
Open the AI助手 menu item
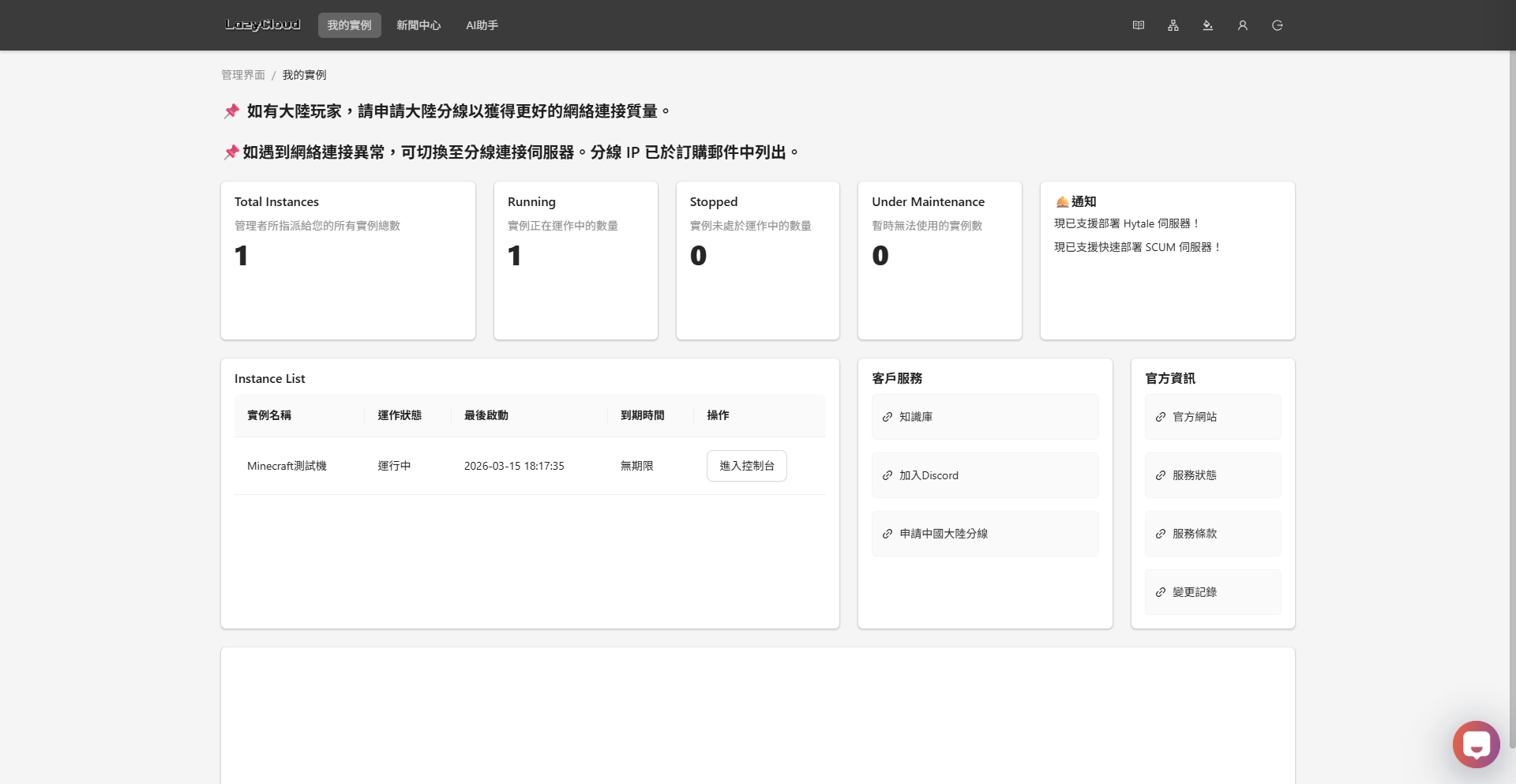pos(482,25)
